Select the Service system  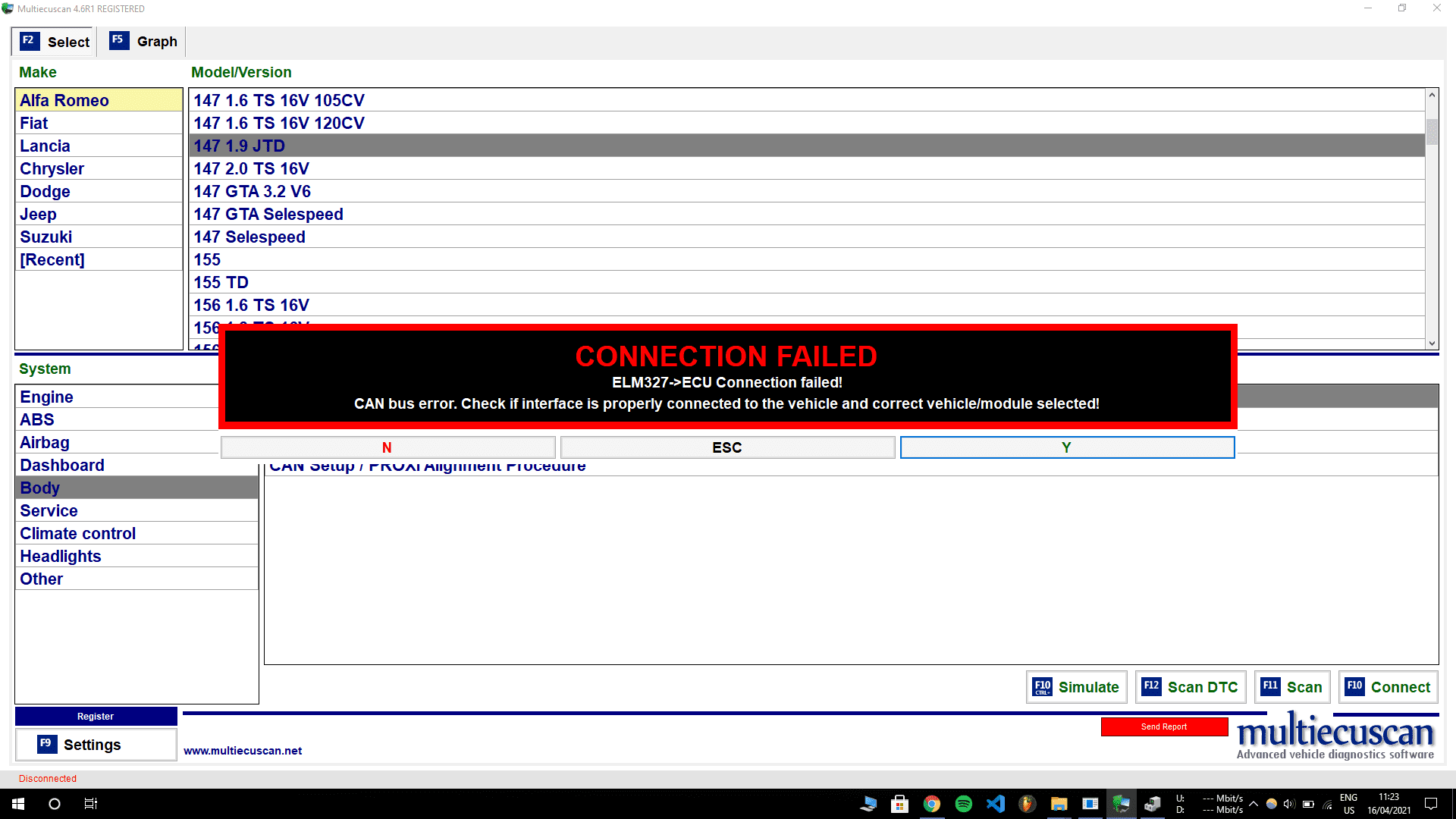136,510
